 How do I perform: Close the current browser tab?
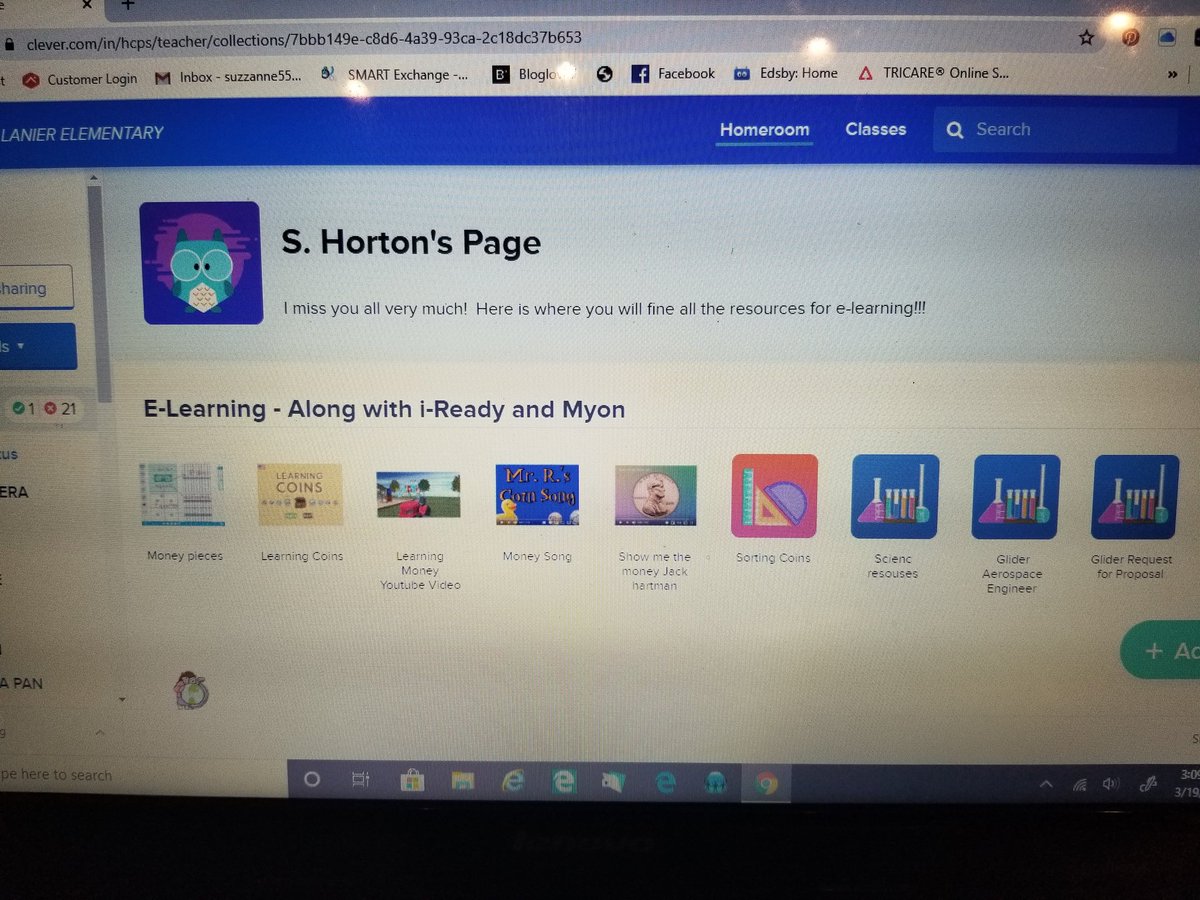87,4
